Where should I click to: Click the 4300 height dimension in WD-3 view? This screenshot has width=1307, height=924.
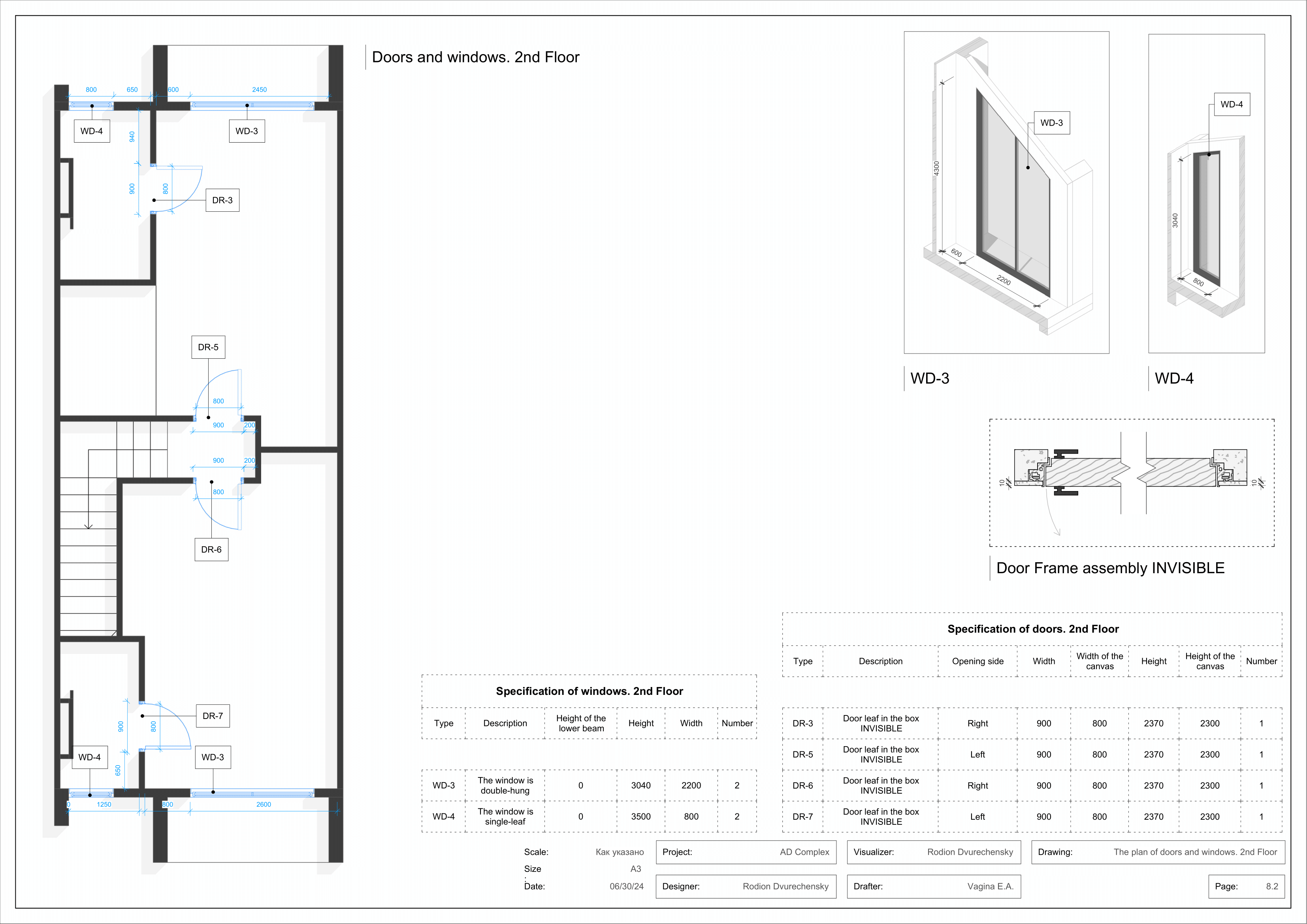pos(936,169)
